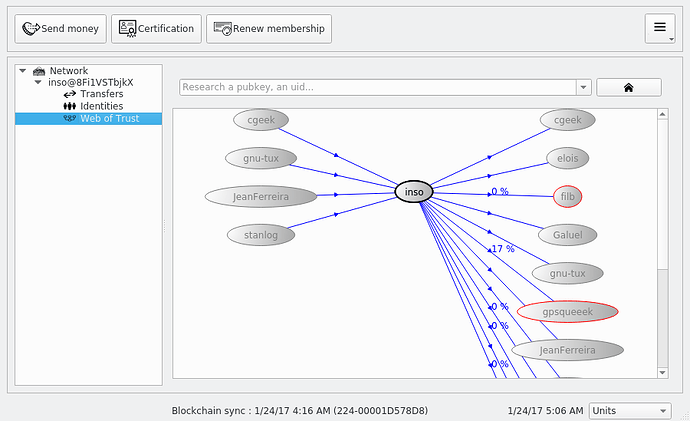Select the left JeanFerreira node

[x=261, y=197]
